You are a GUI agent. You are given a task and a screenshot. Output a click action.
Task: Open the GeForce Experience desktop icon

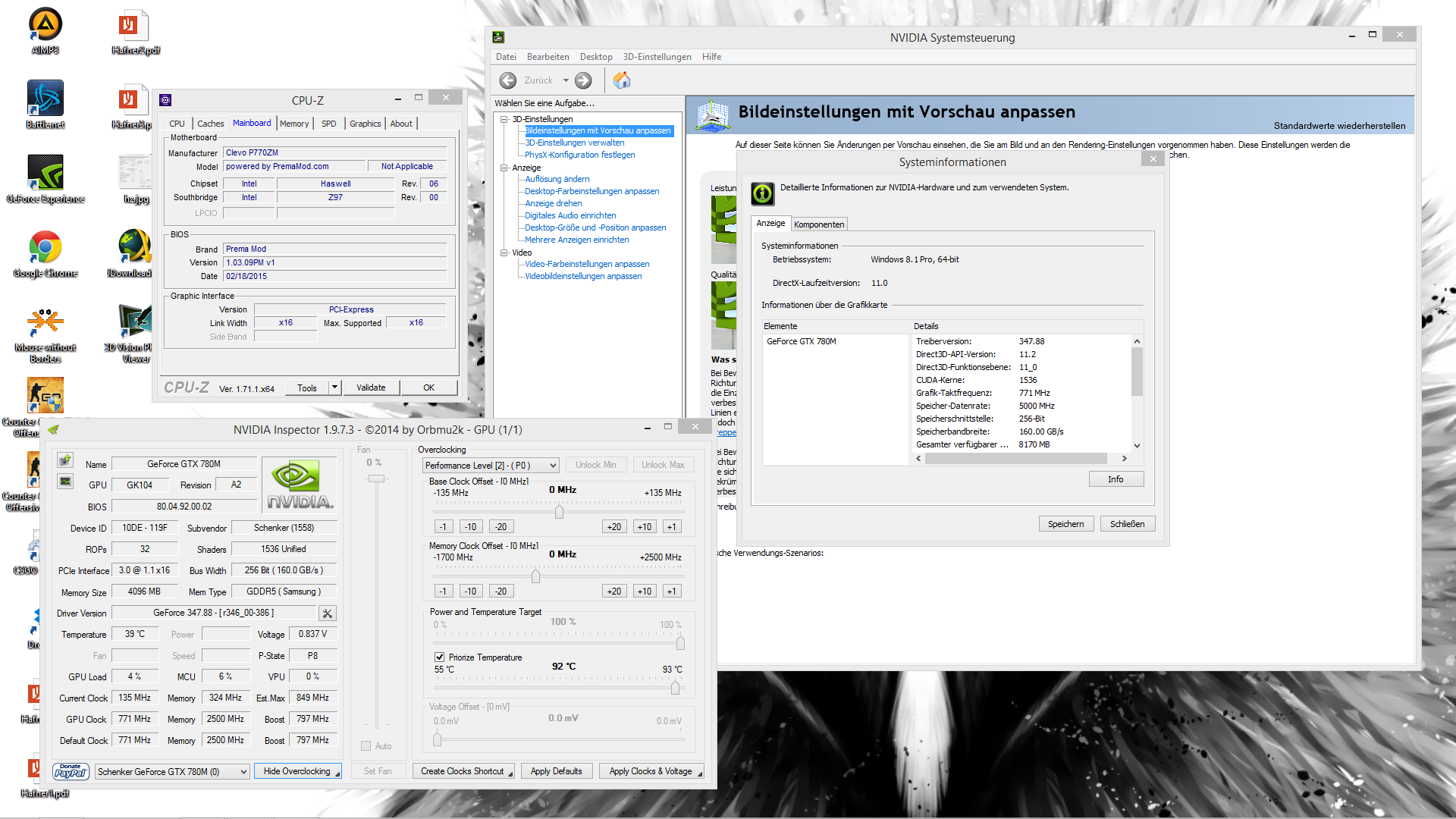point(45,179)
